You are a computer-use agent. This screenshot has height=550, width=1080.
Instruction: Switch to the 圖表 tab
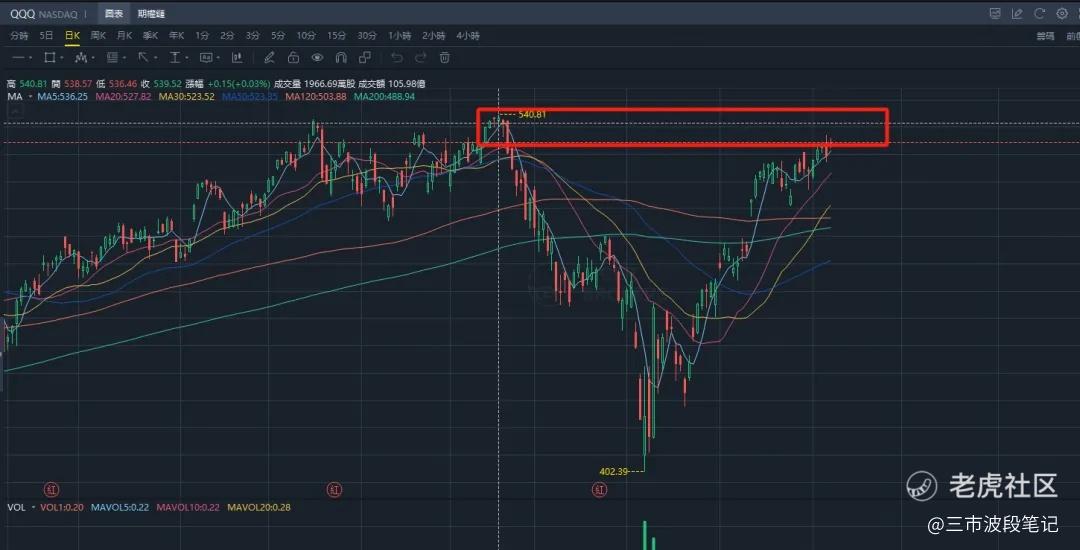coord(114,13)
